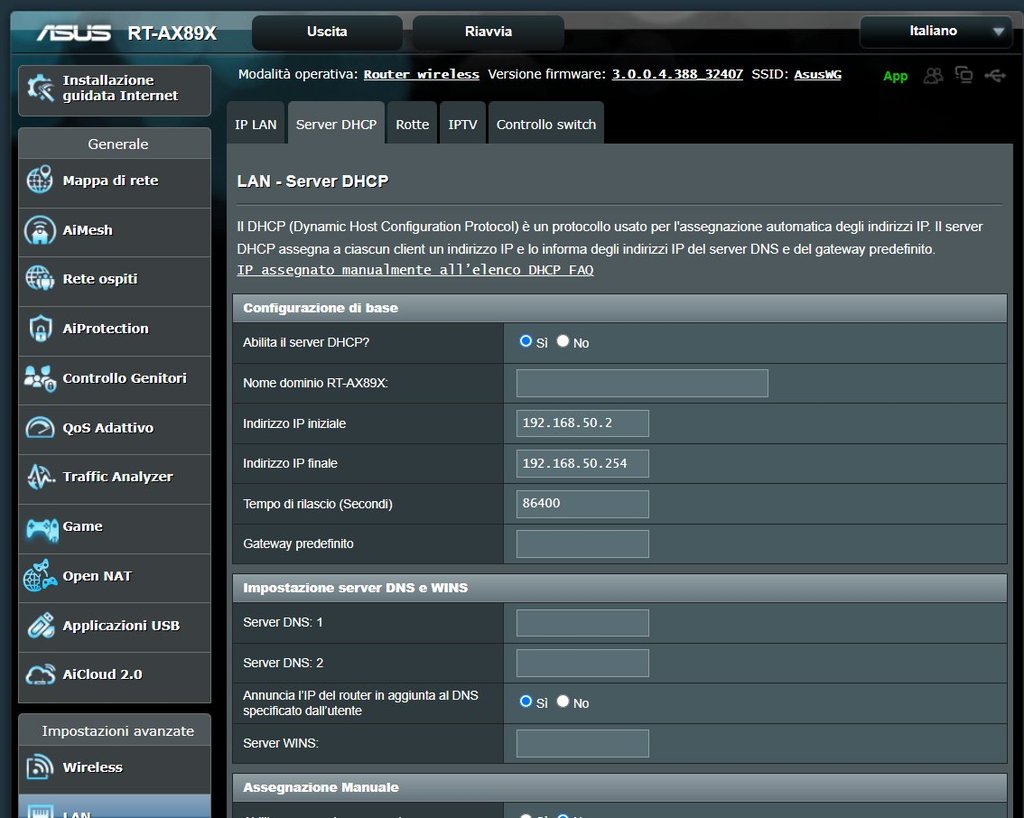Screen dimensions: 1024x818
Task: Click the Indirizzo IP iniziale field
Action: pyautogui.click(x=582, y=423)
